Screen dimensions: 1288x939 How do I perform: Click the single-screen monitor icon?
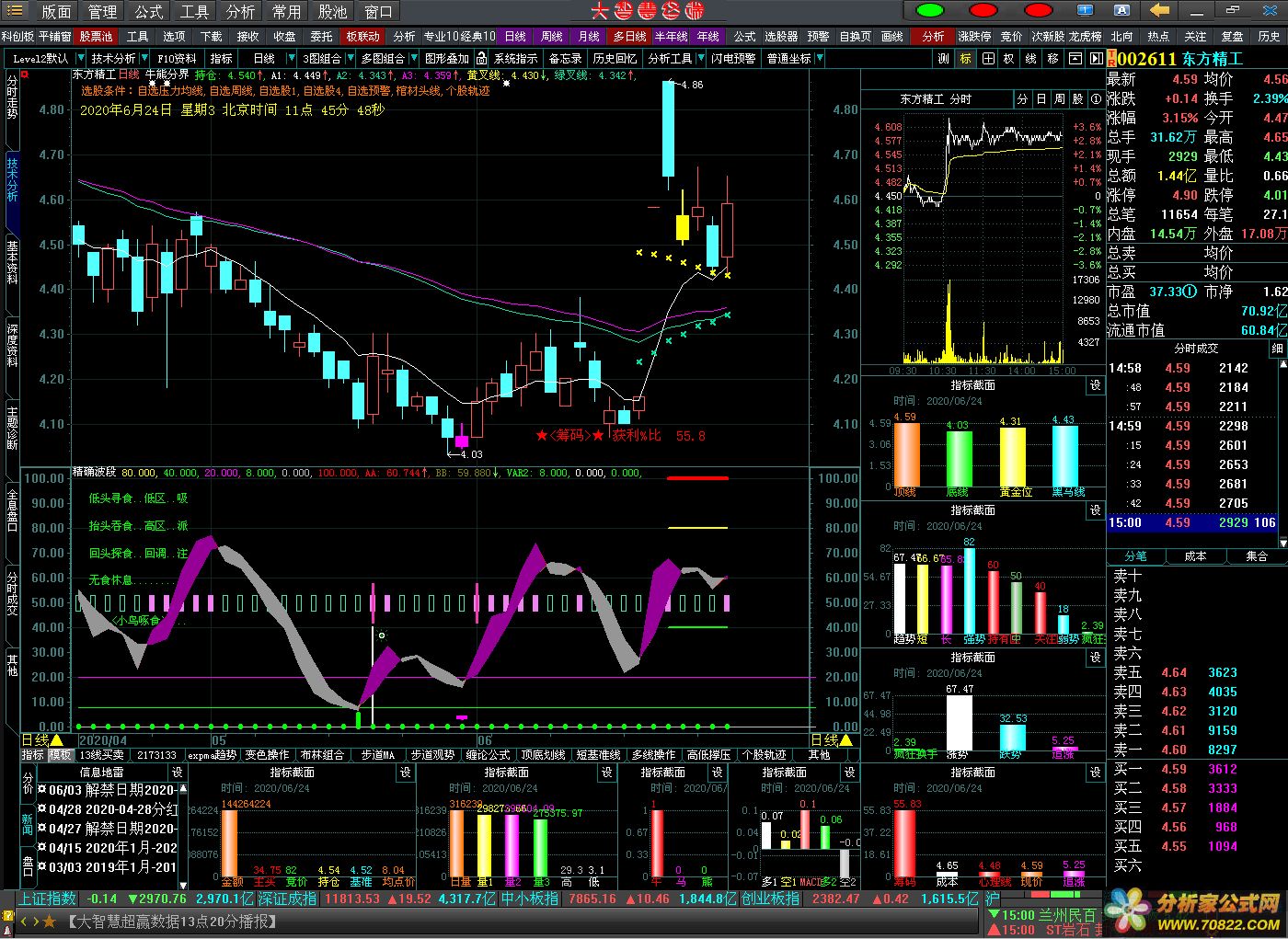1083,11
